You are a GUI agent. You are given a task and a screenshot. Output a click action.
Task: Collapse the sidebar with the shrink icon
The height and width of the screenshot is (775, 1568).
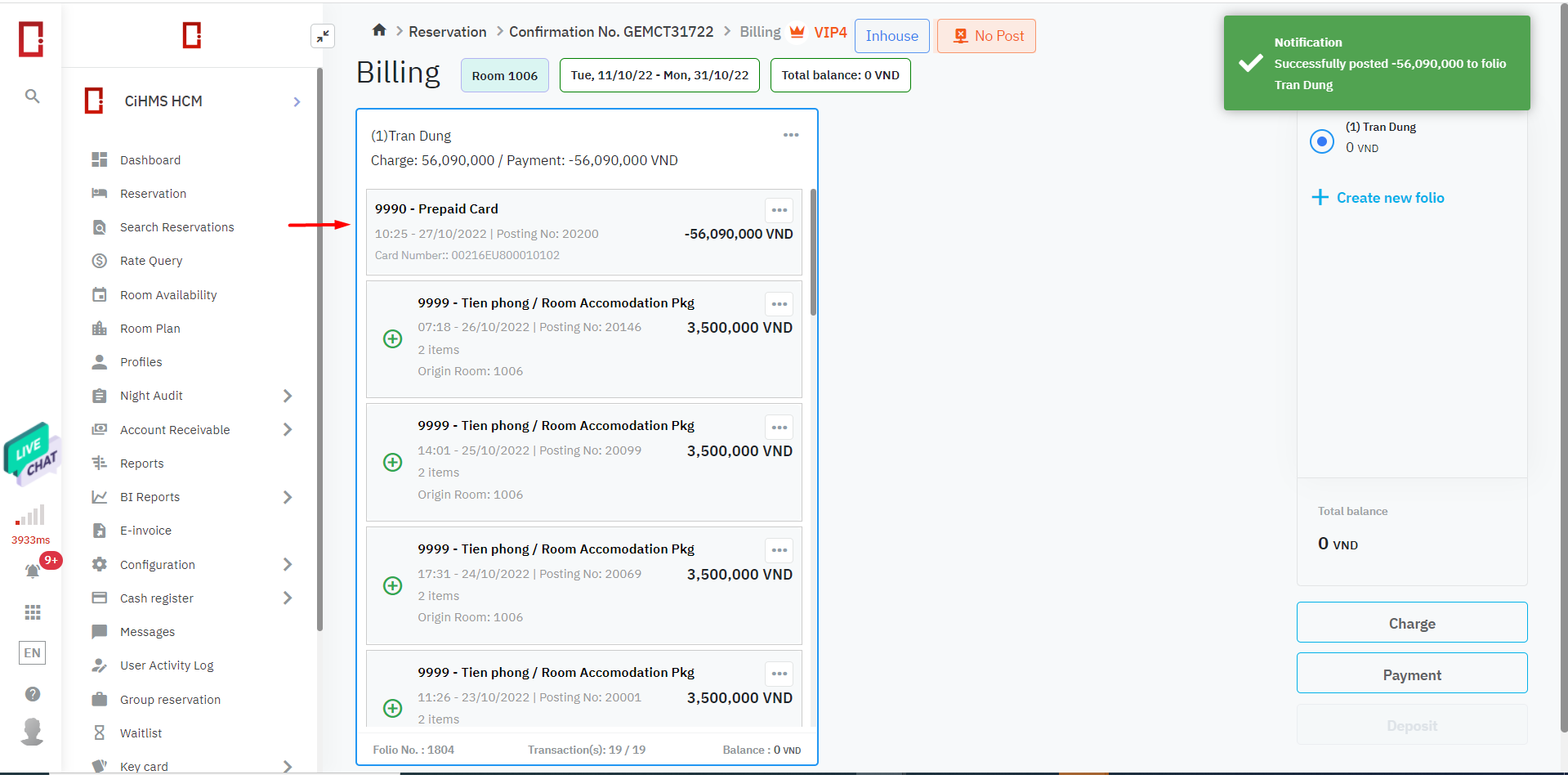coord(323,36)
